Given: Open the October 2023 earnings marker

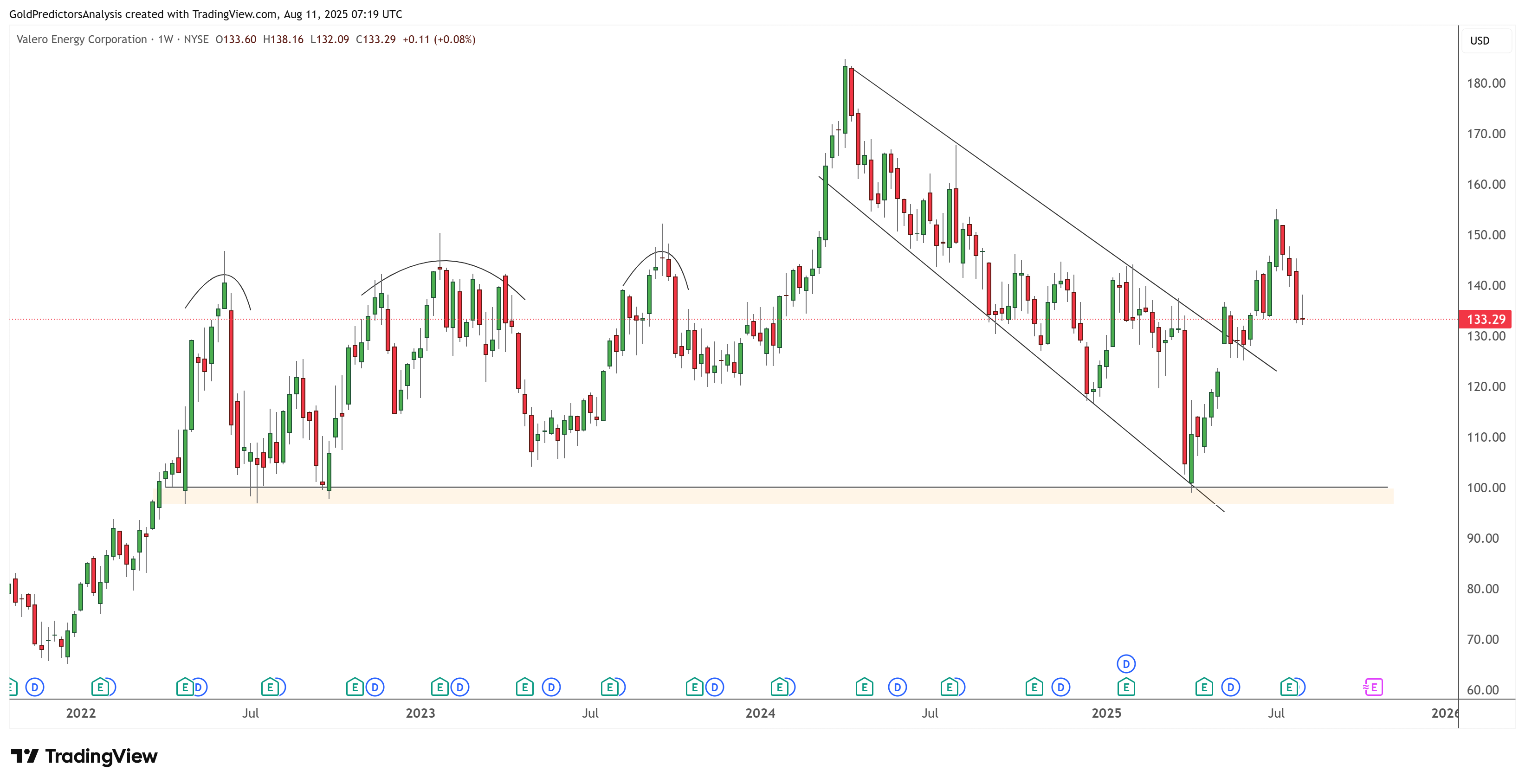Looking at the screenshot, I should click(694, 687).
